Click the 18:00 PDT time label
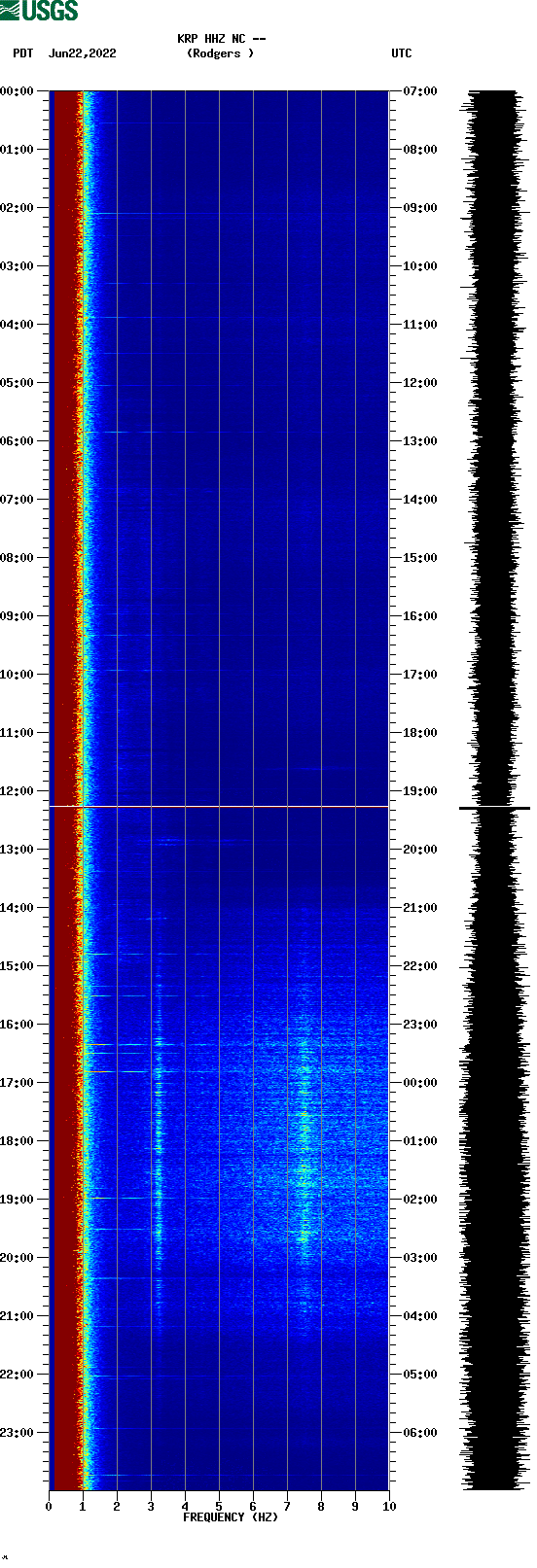 tap(18, 1141)
